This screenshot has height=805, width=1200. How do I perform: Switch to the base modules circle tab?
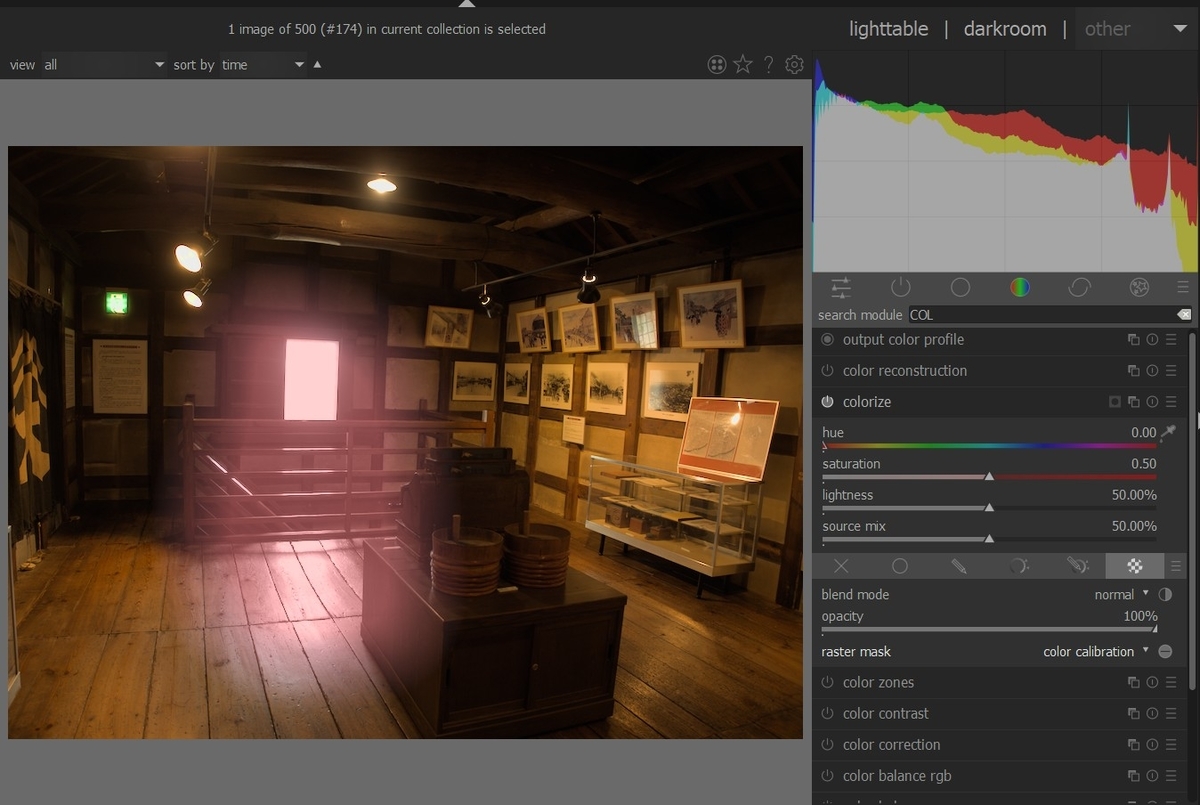coord(960,288)
